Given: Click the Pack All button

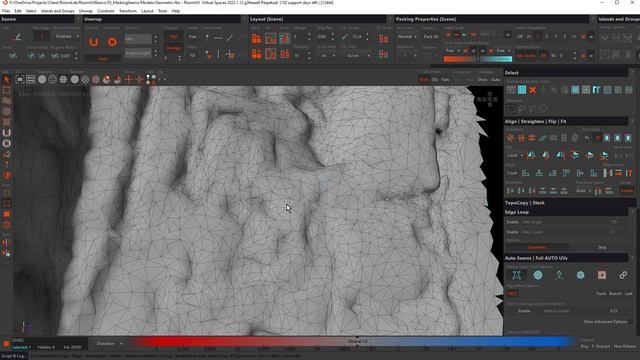Looking at the screenshot, I should point(431,36).
